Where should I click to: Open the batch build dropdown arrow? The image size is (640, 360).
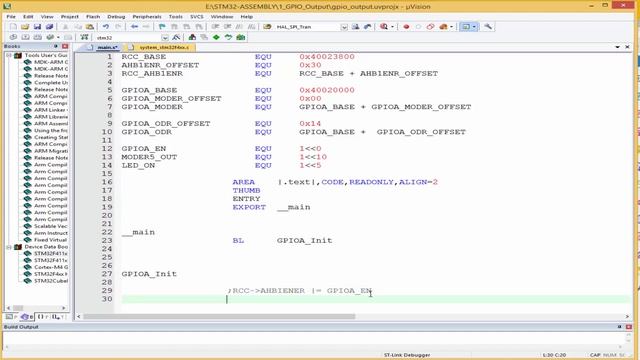coord(58,37)
